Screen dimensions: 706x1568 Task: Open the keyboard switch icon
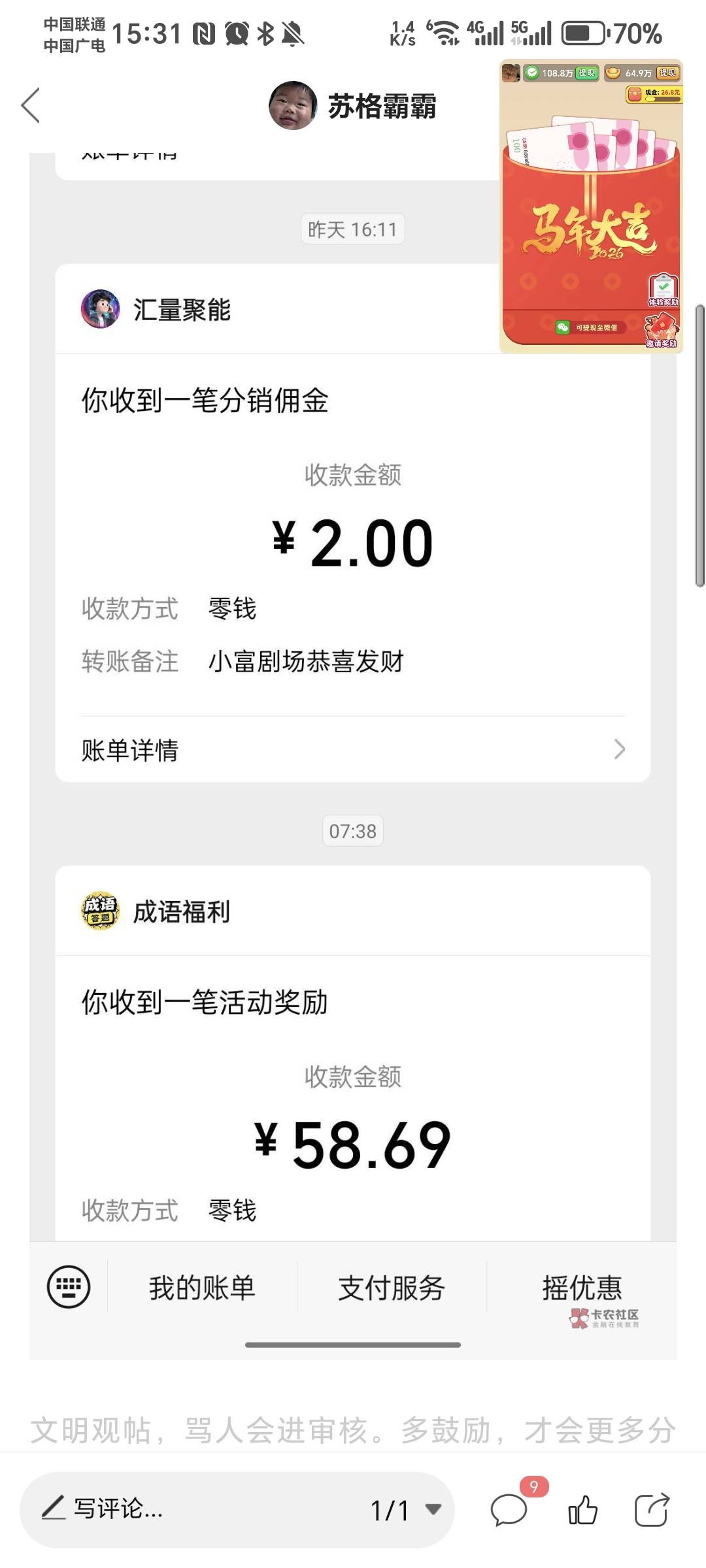coord(69,1286)
